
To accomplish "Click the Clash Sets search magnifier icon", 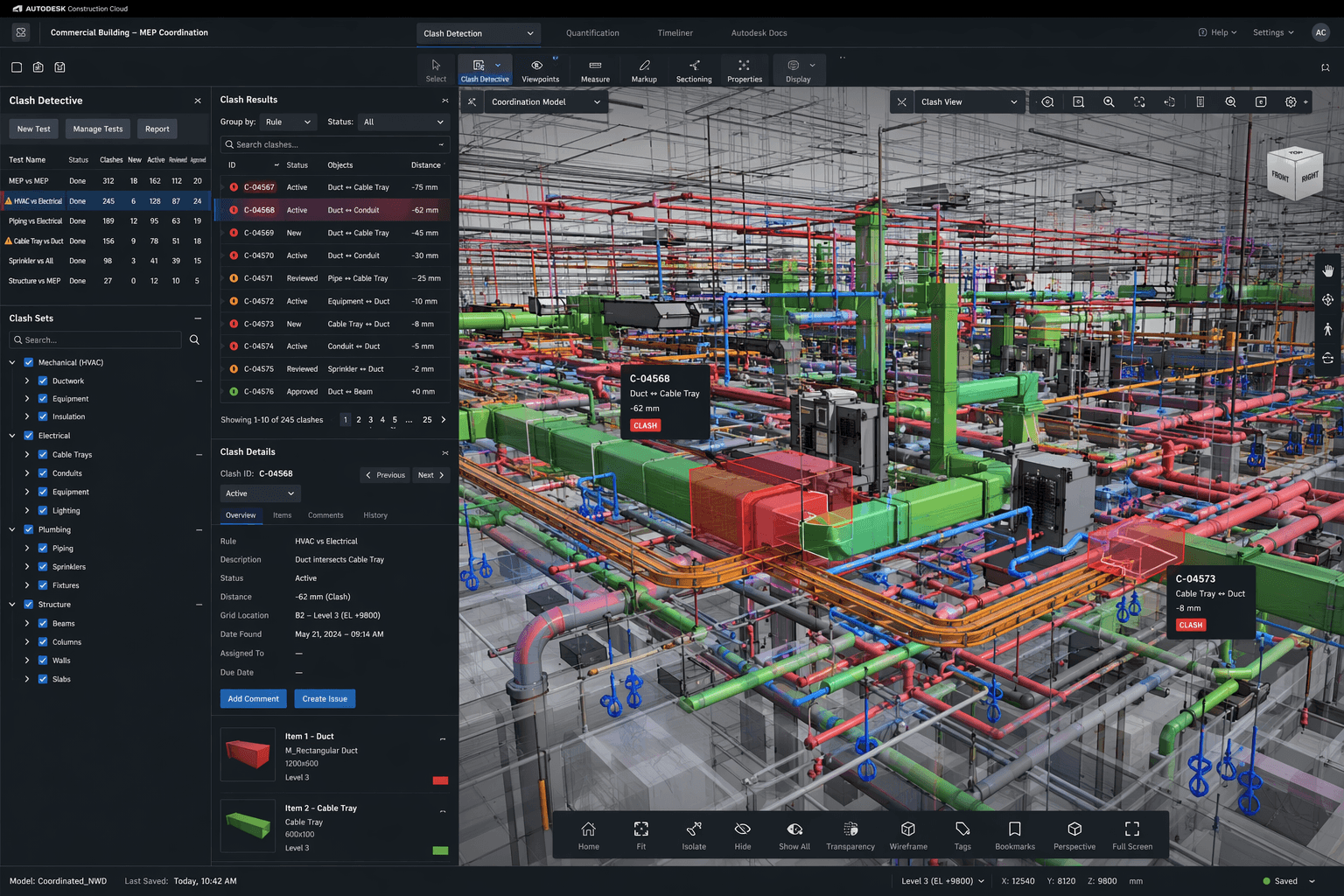I will click(x=194, y=339).
